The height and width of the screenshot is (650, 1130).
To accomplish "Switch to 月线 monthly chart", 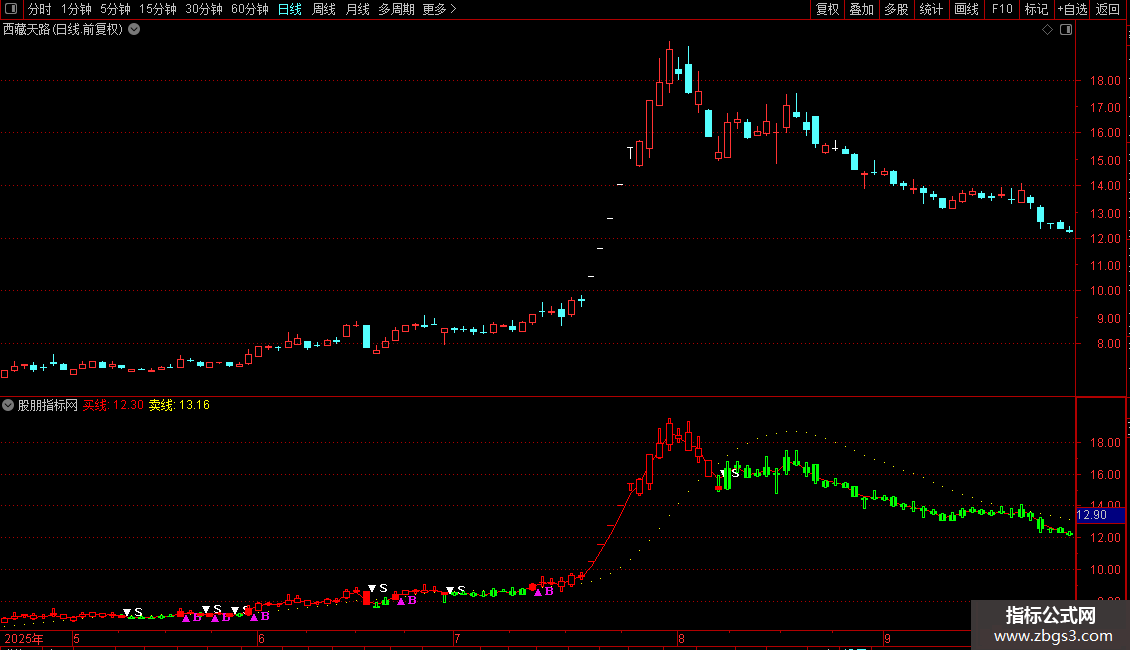I will pyautogui.click(x=357, y=9).
